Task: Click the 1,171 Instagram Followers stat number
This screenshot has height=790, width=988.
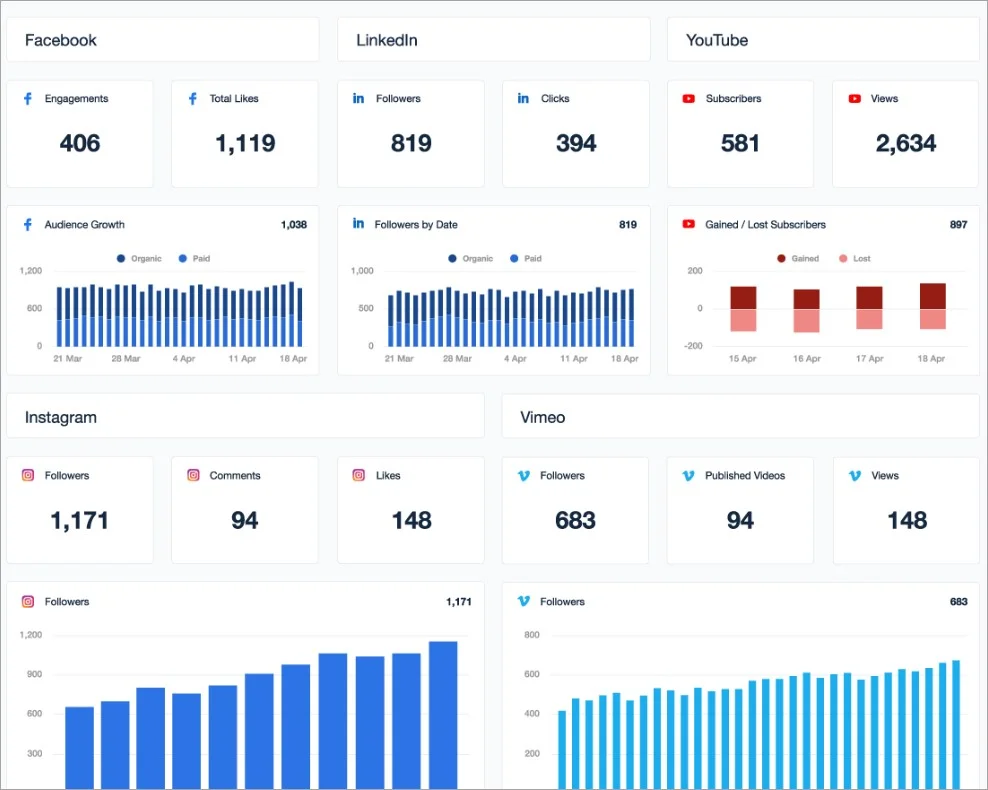Action: (x=80, y=520)
